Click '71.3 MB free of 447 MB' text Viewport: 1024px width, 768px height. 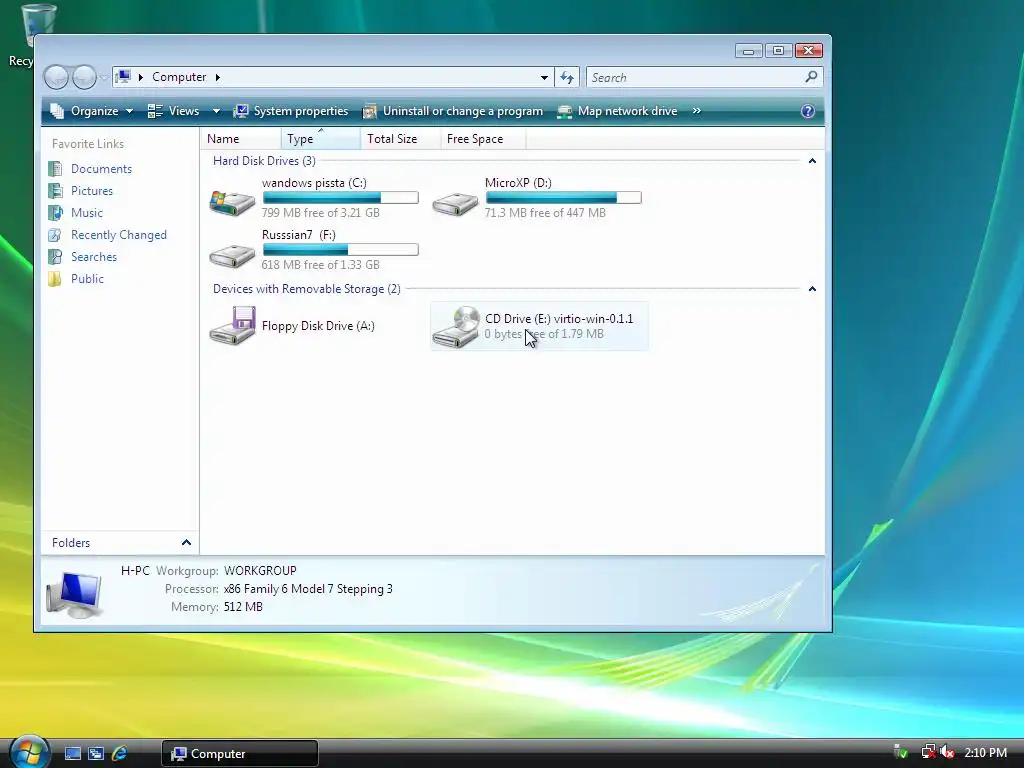545,213
